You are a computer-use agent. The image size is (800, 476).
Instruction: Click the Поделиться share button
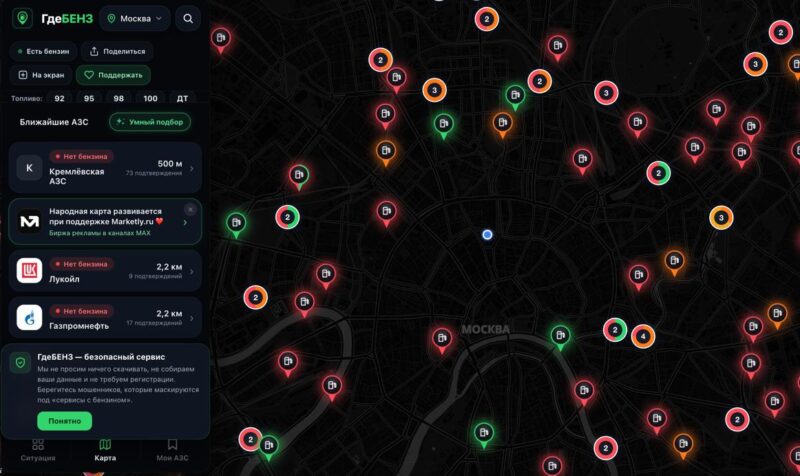click(x=117, y=52)
